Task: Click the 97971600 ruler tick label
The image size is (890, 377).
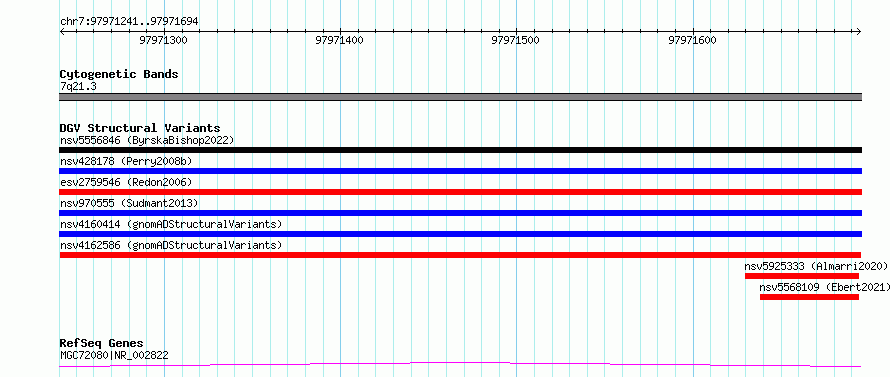Action: point(692,41)
